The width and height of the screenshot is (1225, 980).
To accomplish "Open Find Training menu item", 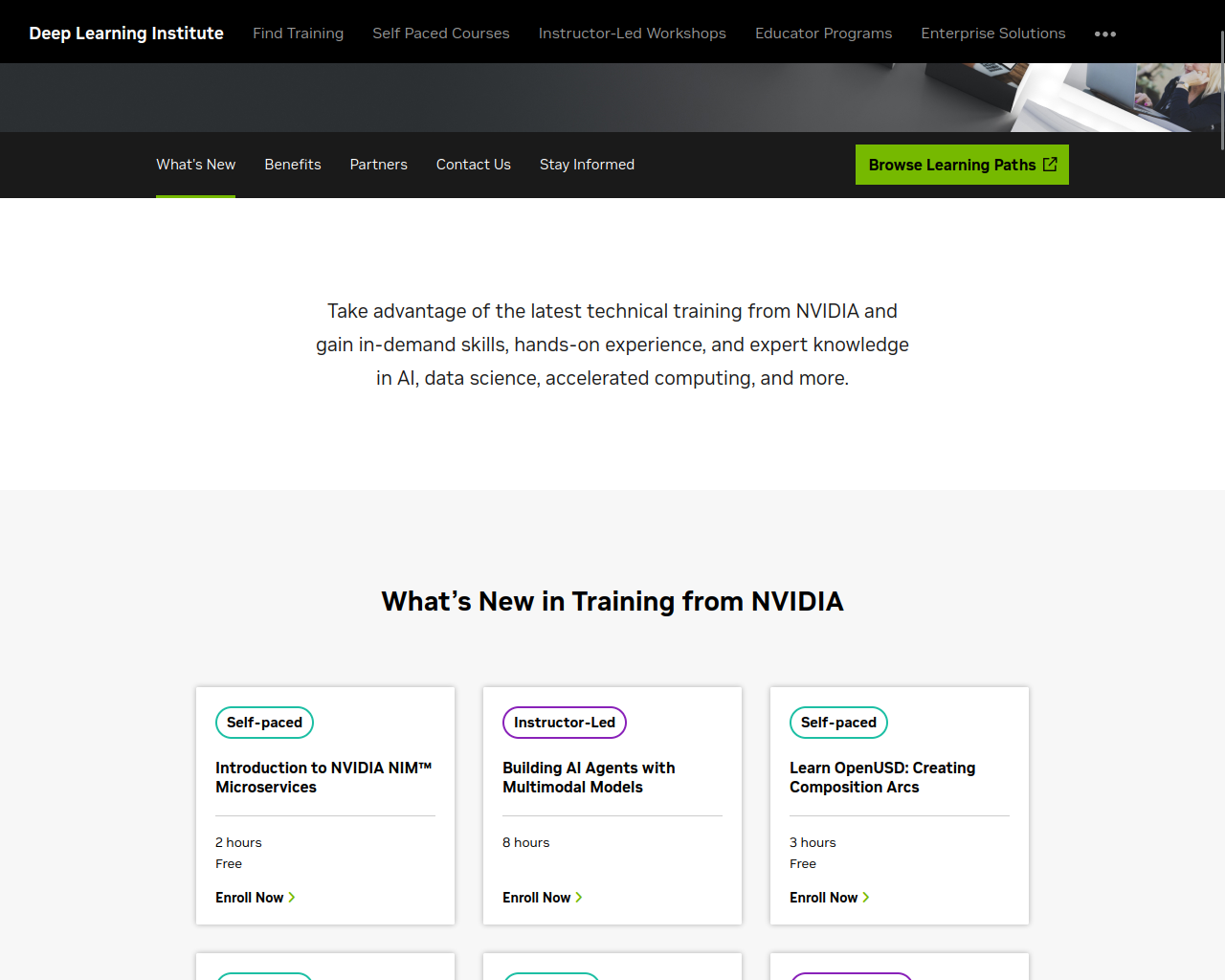I will point(298,33).
